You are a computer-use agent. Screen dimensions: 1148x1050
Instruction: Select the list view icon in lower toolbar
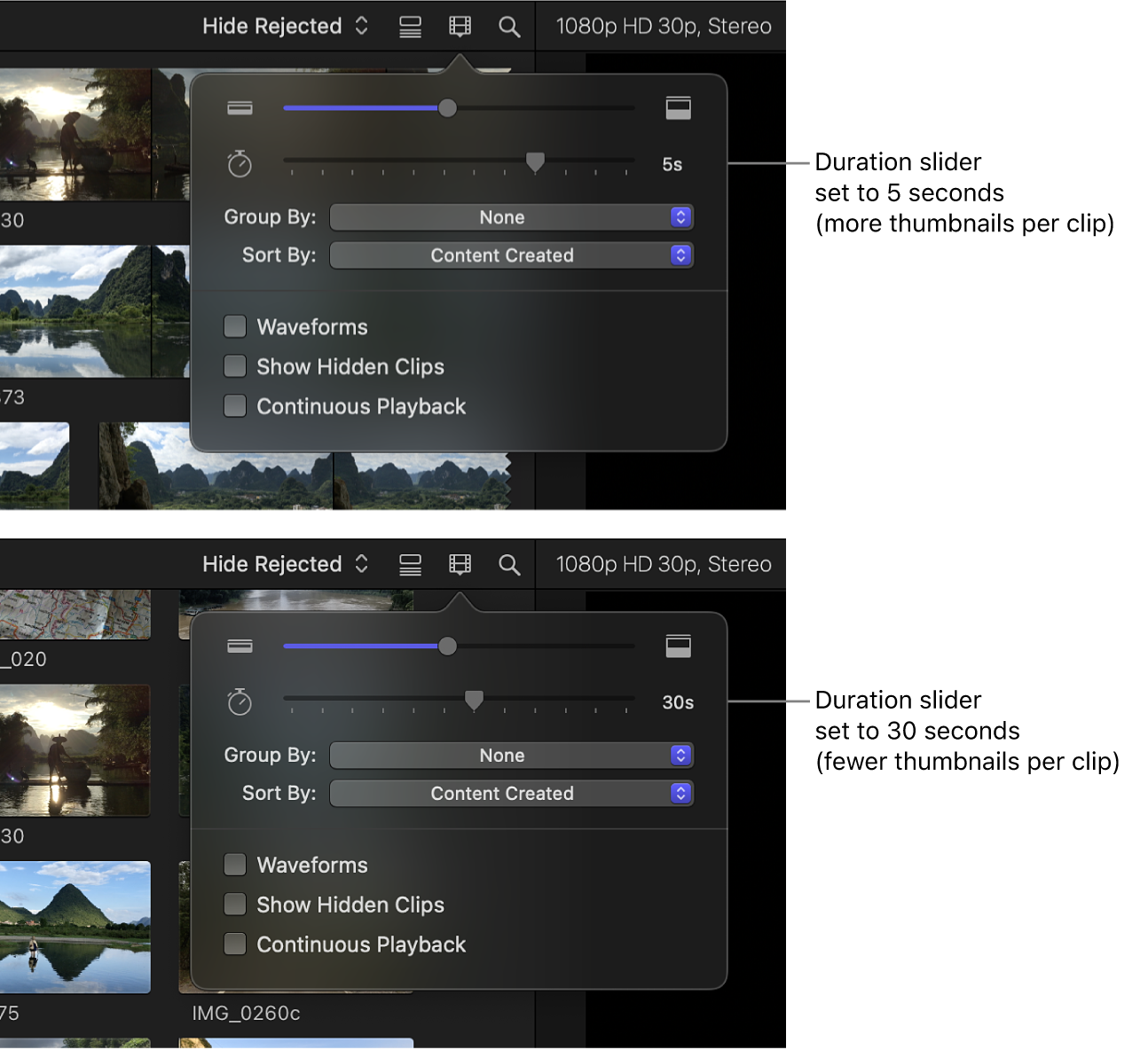410,564
